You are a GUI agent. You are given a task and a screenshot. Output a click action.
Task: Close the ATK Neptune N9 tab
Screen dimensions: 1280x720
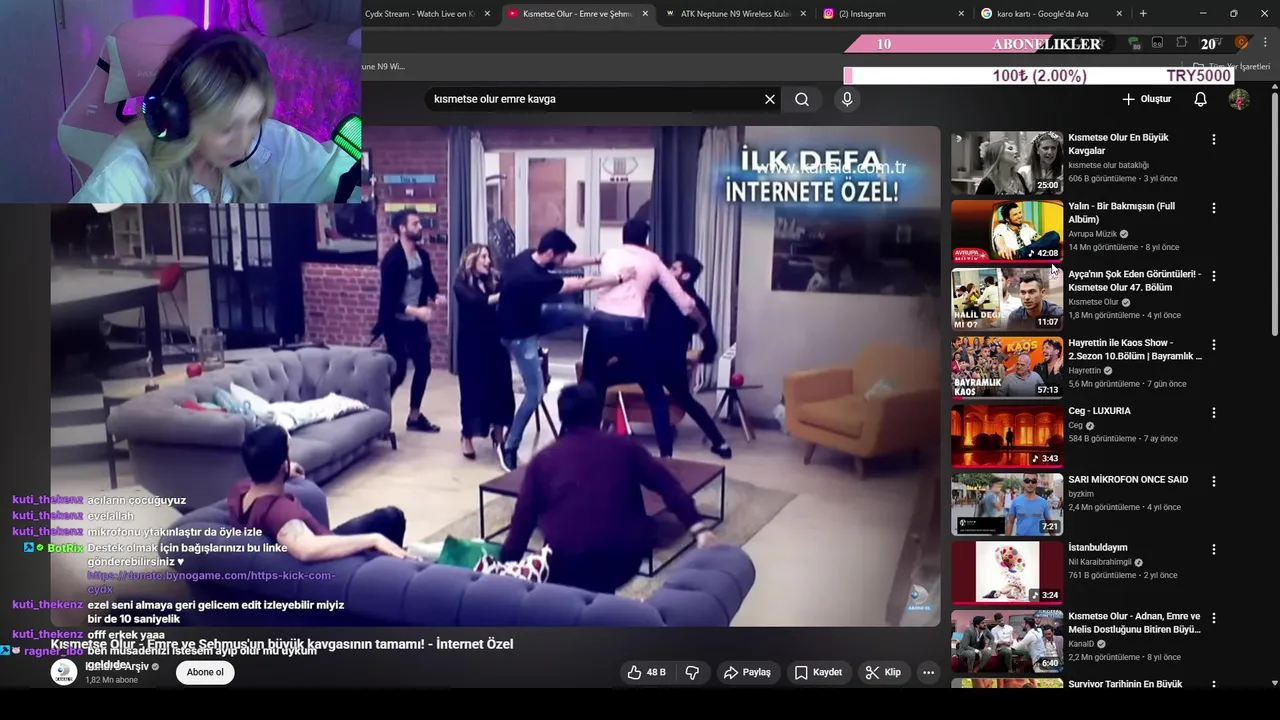[803, 14]
